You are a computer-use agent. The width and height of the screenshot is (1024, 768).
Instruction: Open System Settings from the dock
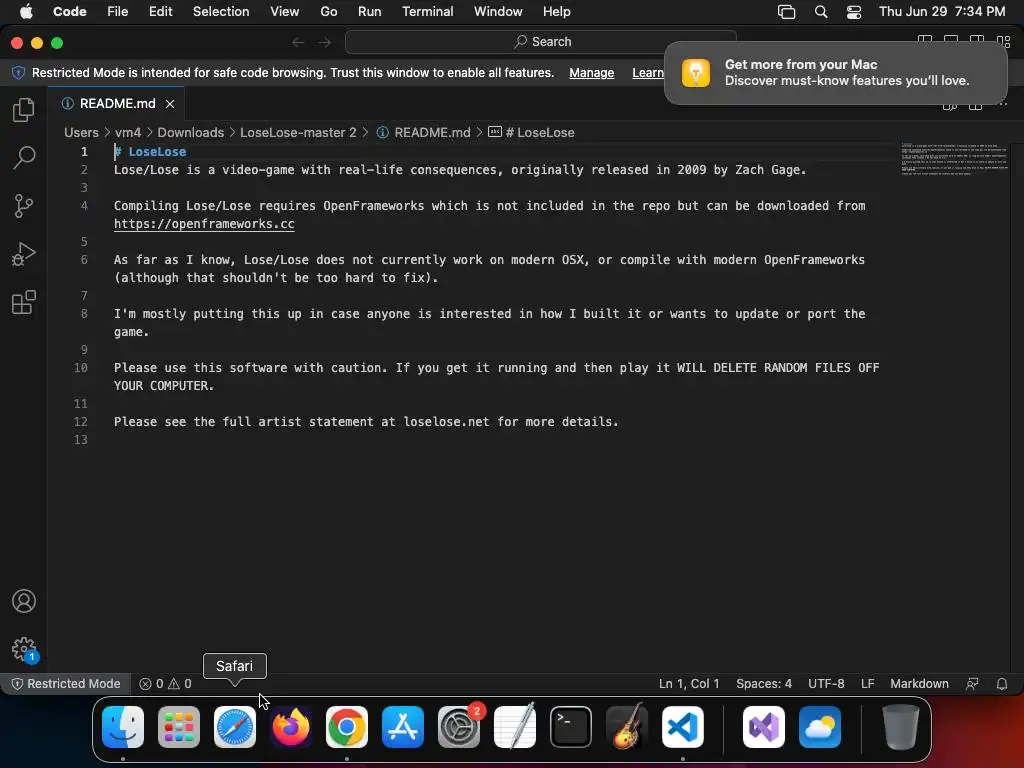pyautogui.click(x=459, y=727)
